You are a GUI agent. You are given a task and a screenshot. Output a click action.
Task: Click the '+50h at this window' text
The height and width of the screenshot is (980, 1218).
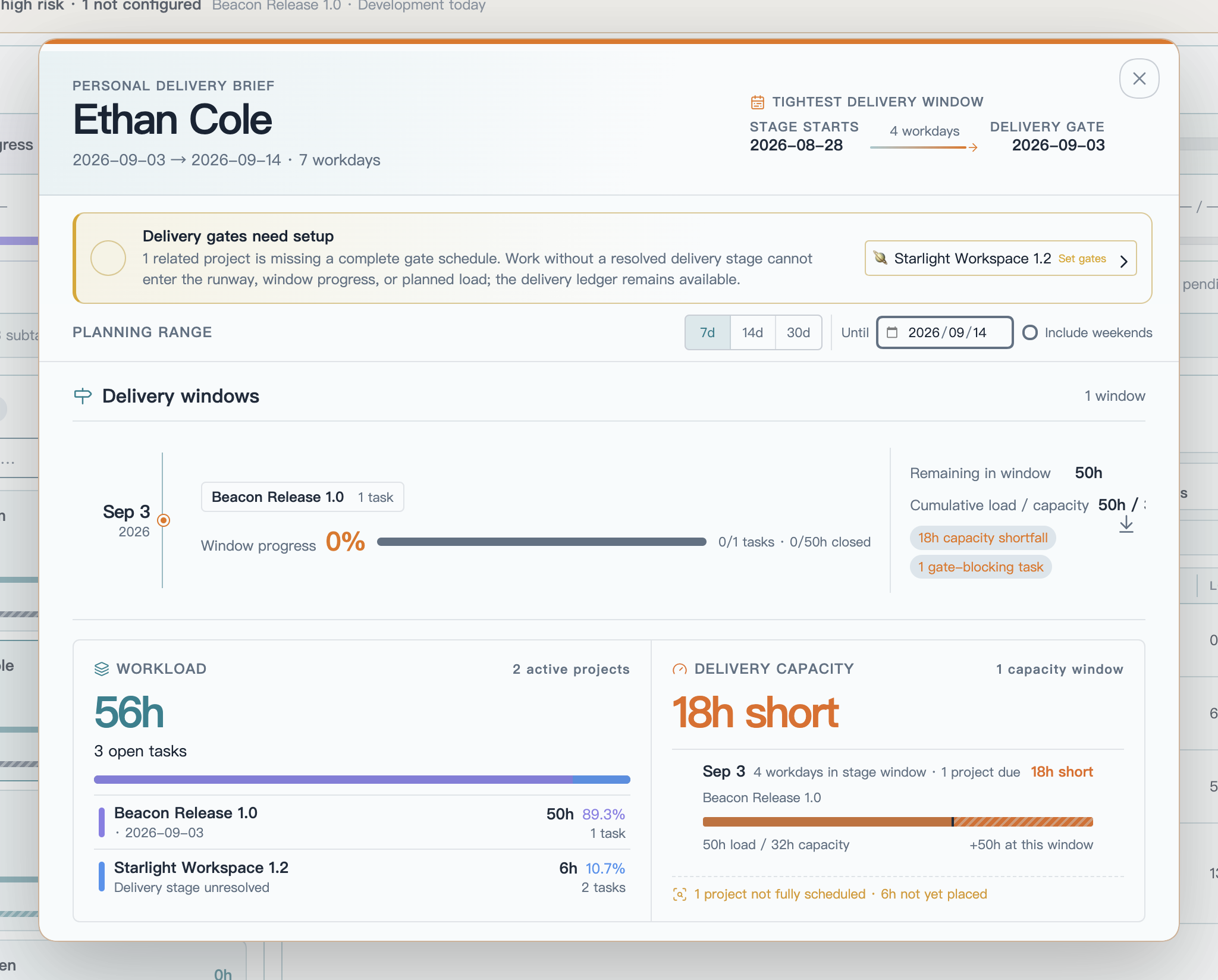(x=1031, y=844)
